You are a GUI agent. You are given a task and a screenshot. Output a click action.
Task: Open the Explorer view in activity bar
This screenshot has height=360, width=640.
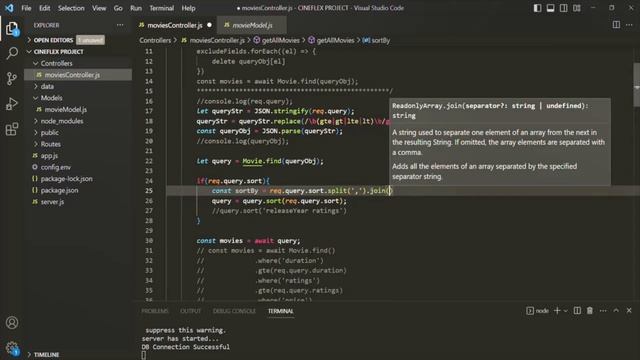tap(12, 29)
